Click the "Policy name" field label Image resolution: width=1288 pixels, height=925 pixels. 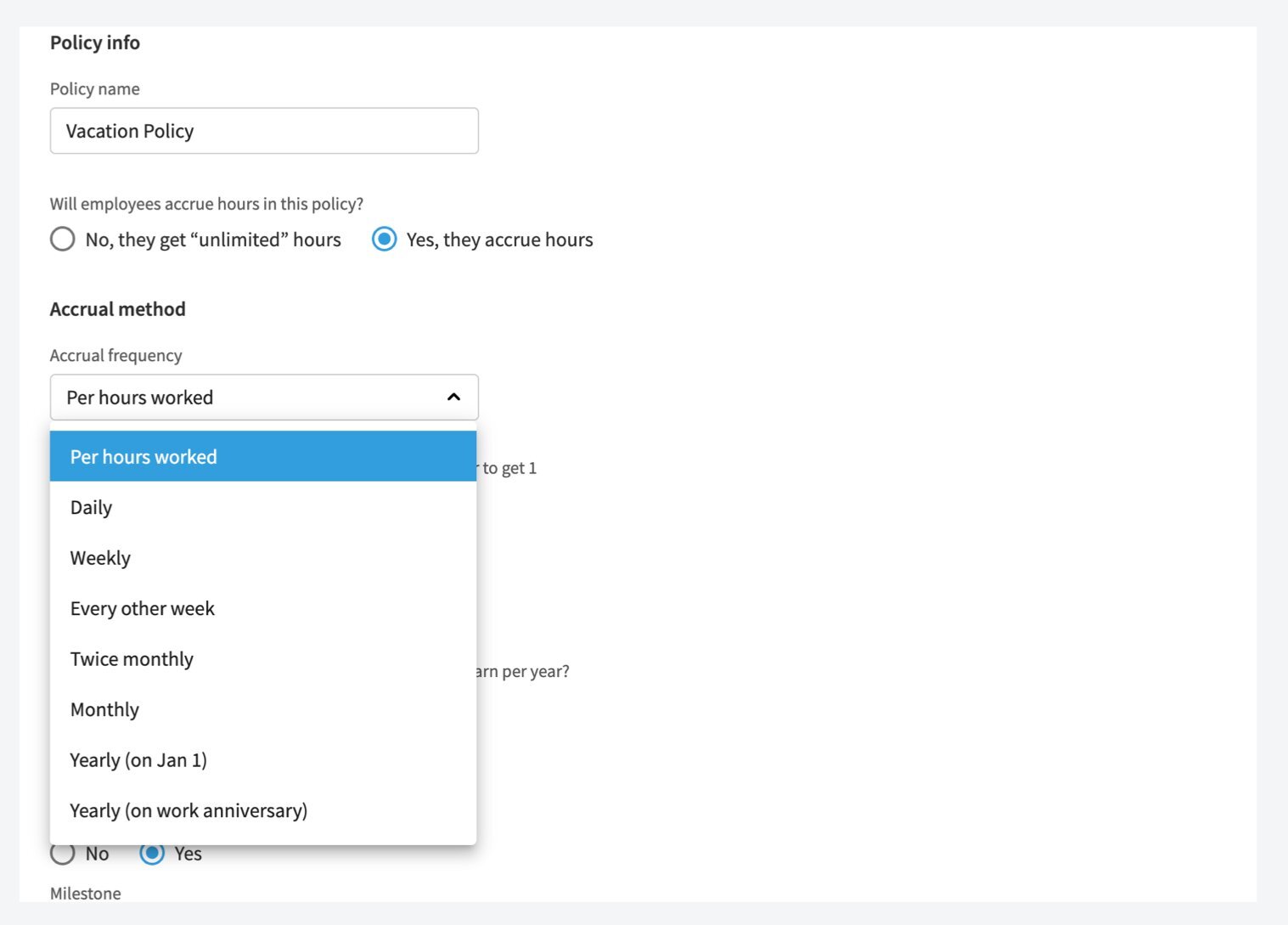[x=94, y=89]
